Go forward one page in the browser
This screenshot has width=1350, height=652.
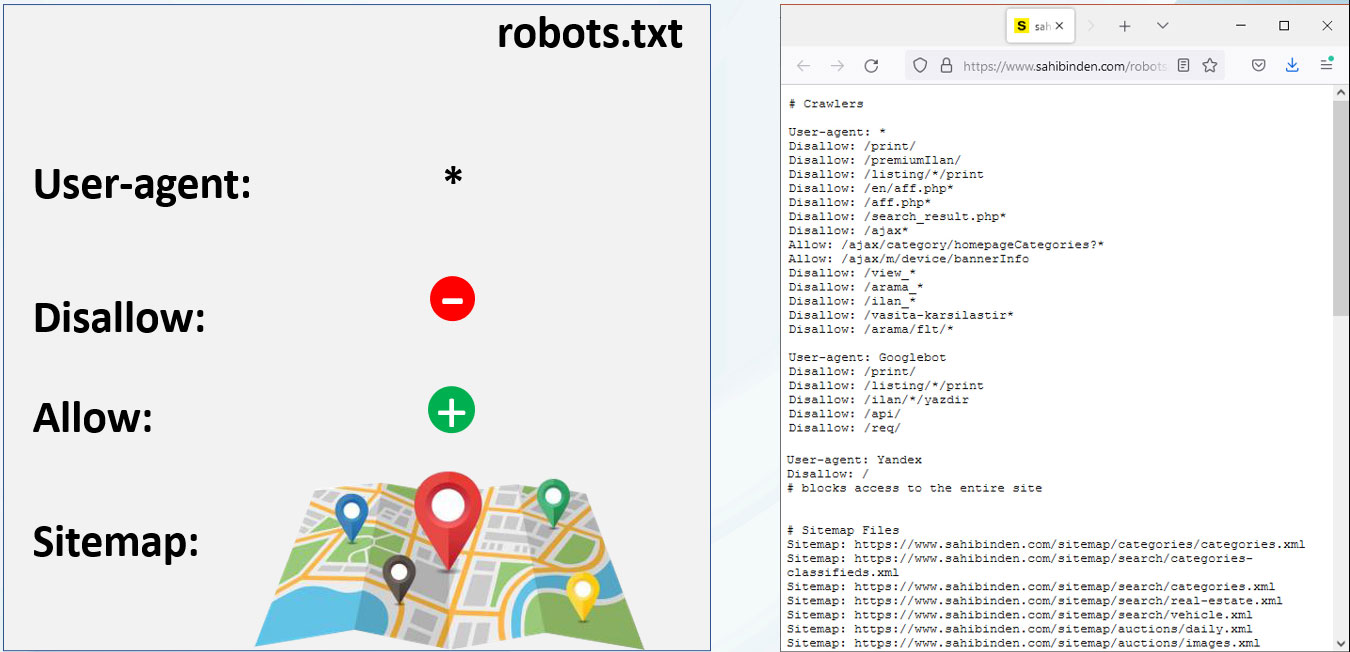click(x=837, y=66)
